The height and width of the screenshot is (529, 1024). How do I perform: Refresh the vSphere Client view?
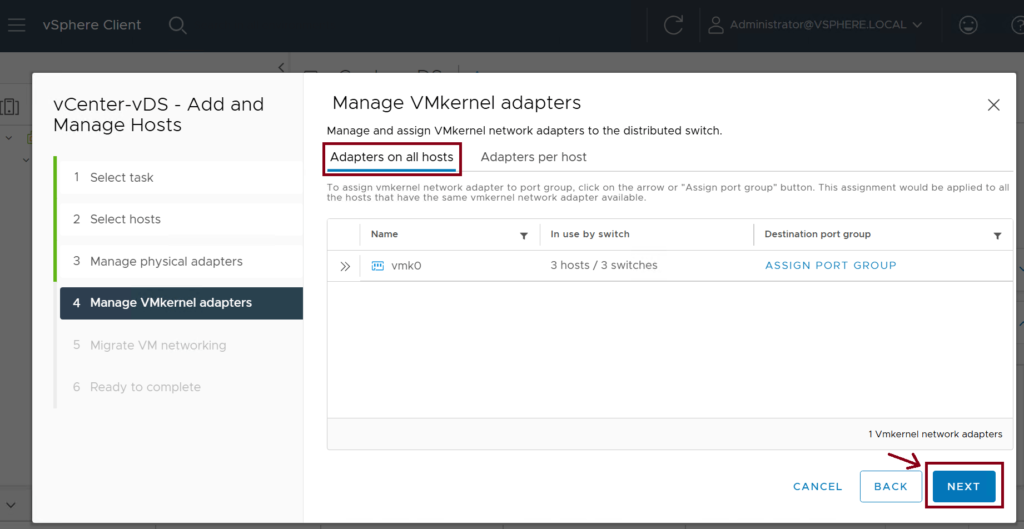click(x=673, y=25)
